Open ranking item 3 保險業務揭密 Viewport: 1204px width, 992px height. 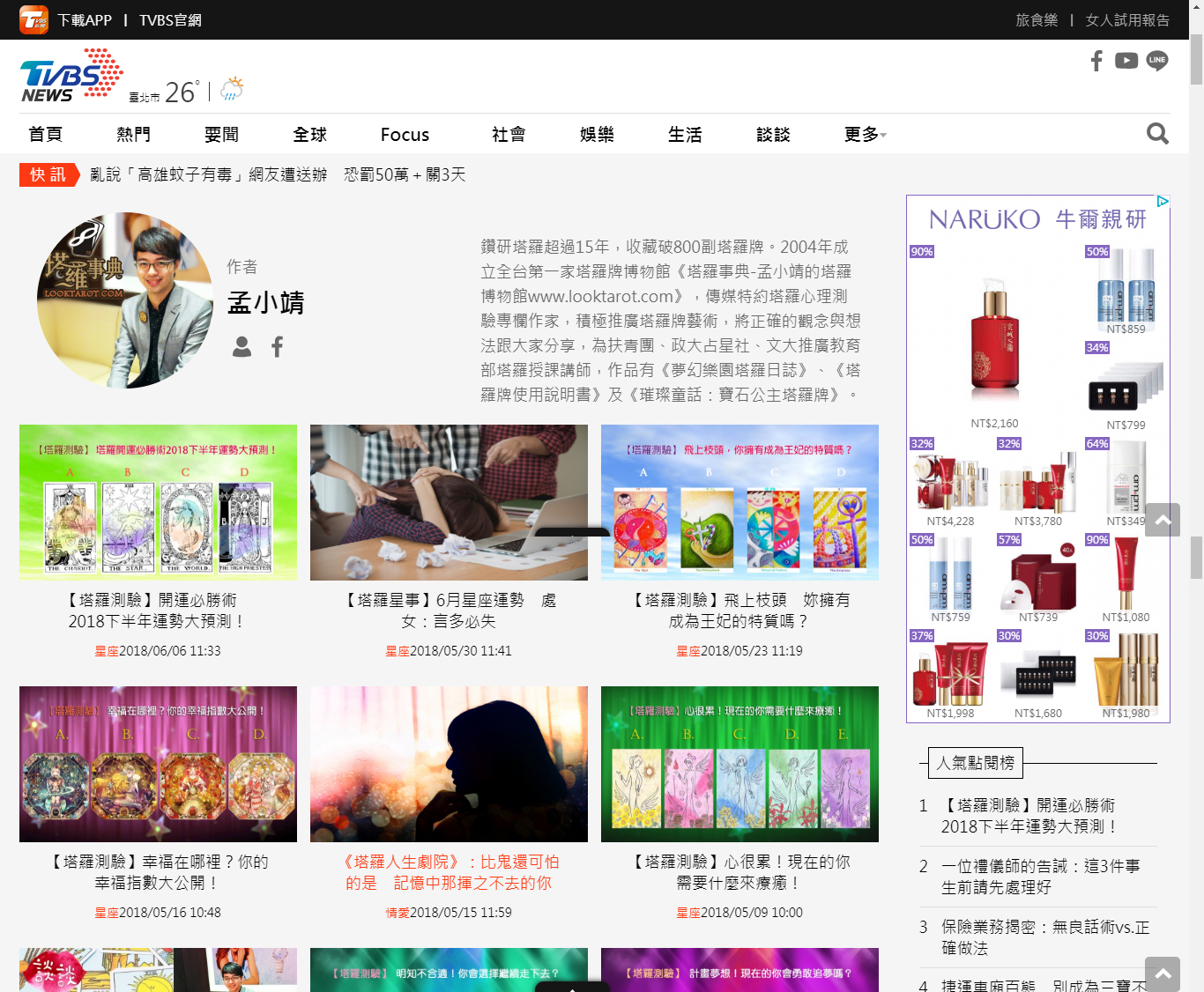pyautogui.click(x=1045, y=937)
